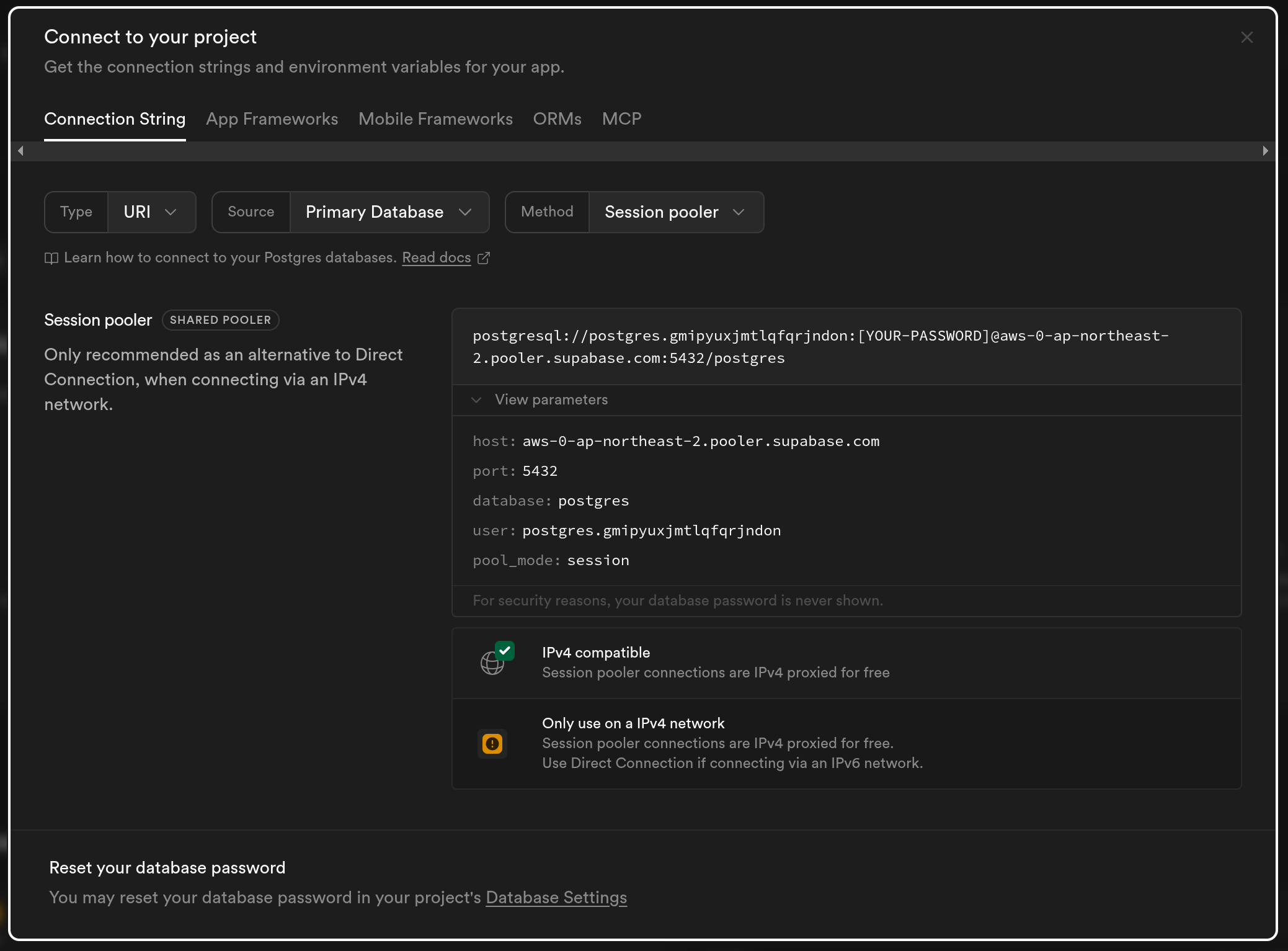Click the right scroll arrow under tabs
This screenshot has height=951, width=1288.
pos(1265,151)
